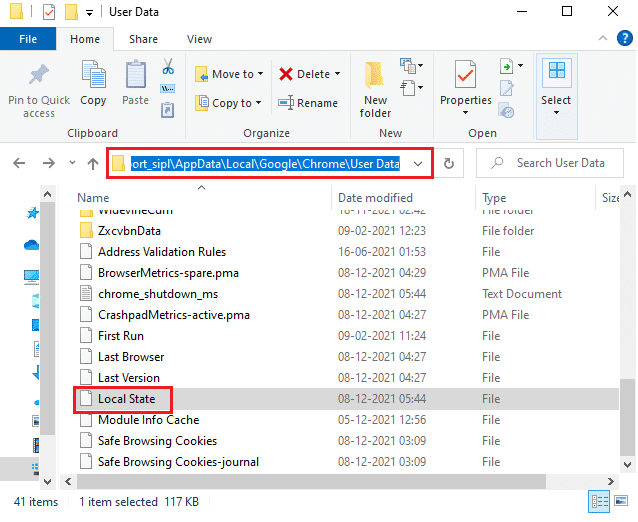
Task: Click New folder icon in title bar toolbar
Action: point(71,12)
